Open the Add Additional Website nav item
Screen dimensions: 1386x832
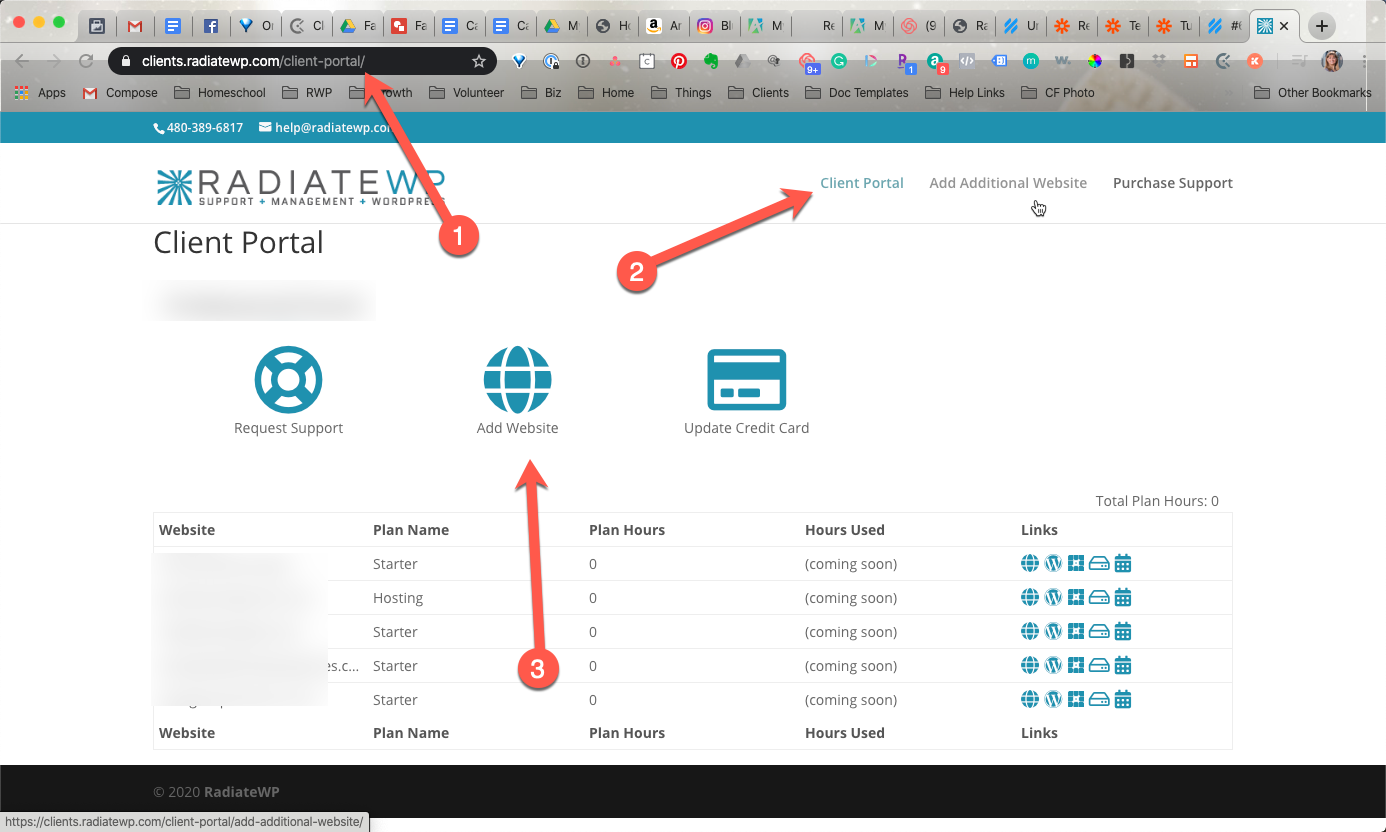1008,183
